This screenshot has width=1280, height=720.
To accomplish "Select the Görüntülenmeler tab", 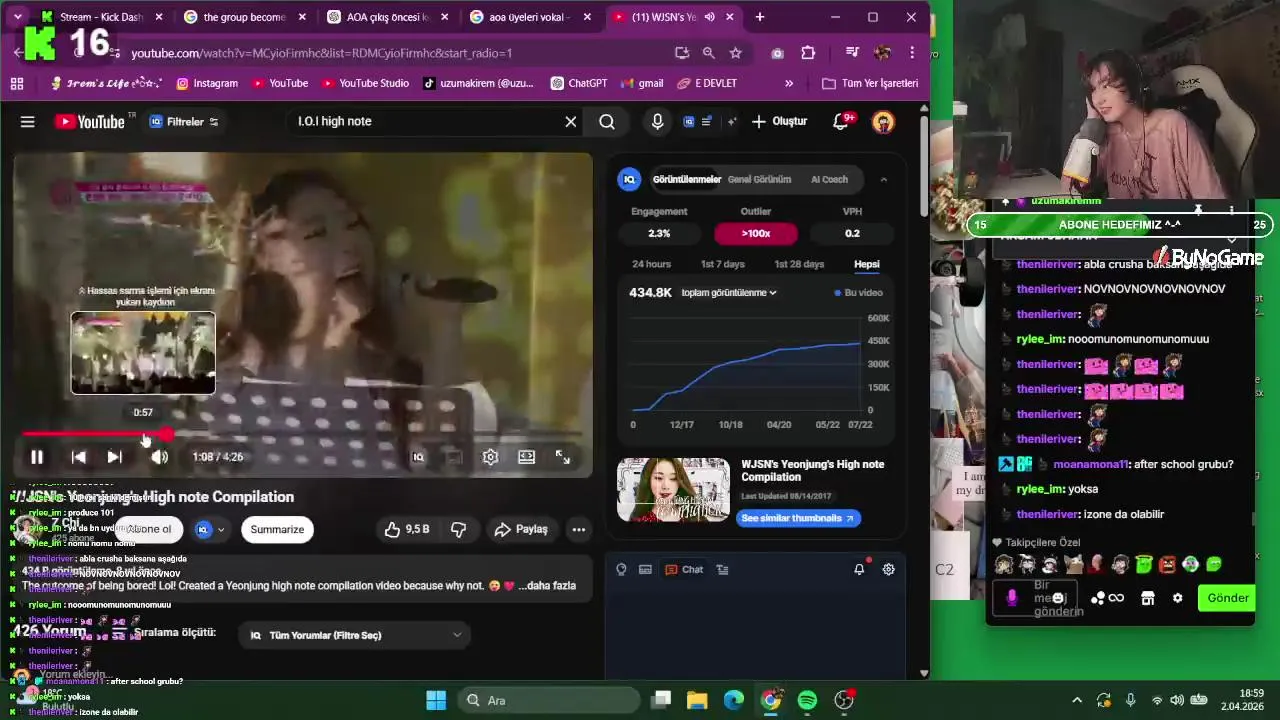I will pyautogui.click(x=686, y=180).
